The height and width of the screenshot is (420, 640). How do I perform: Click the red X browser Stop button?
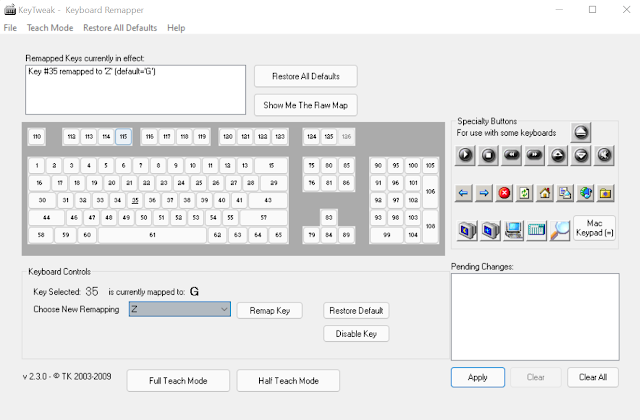click(x=504, y=193)
